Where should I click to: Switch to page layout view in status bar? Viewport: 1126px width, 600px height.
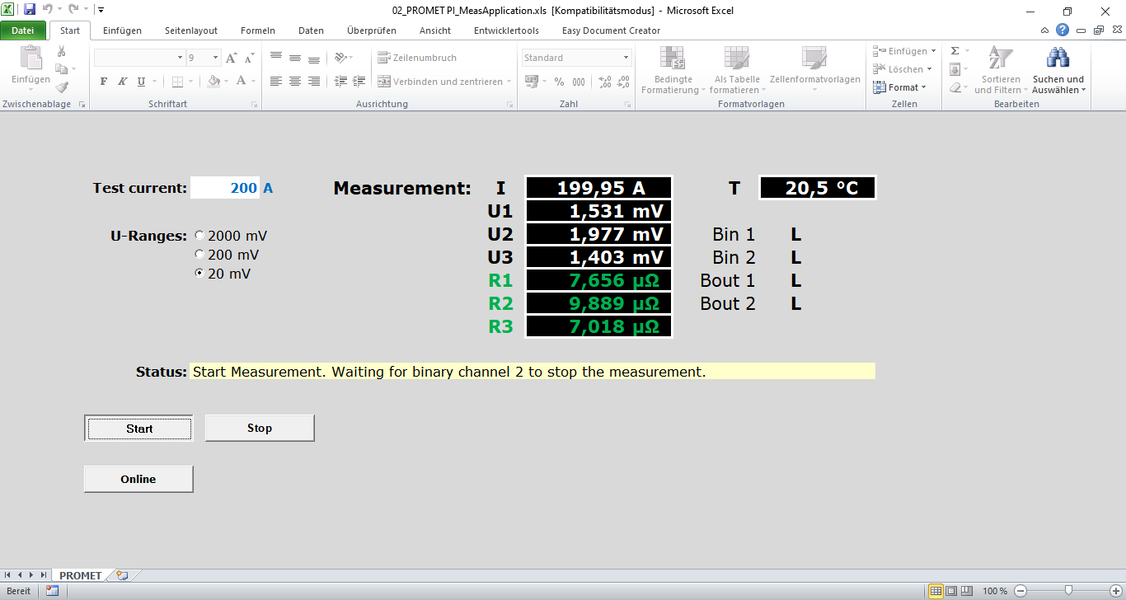[x=951, y=591]
